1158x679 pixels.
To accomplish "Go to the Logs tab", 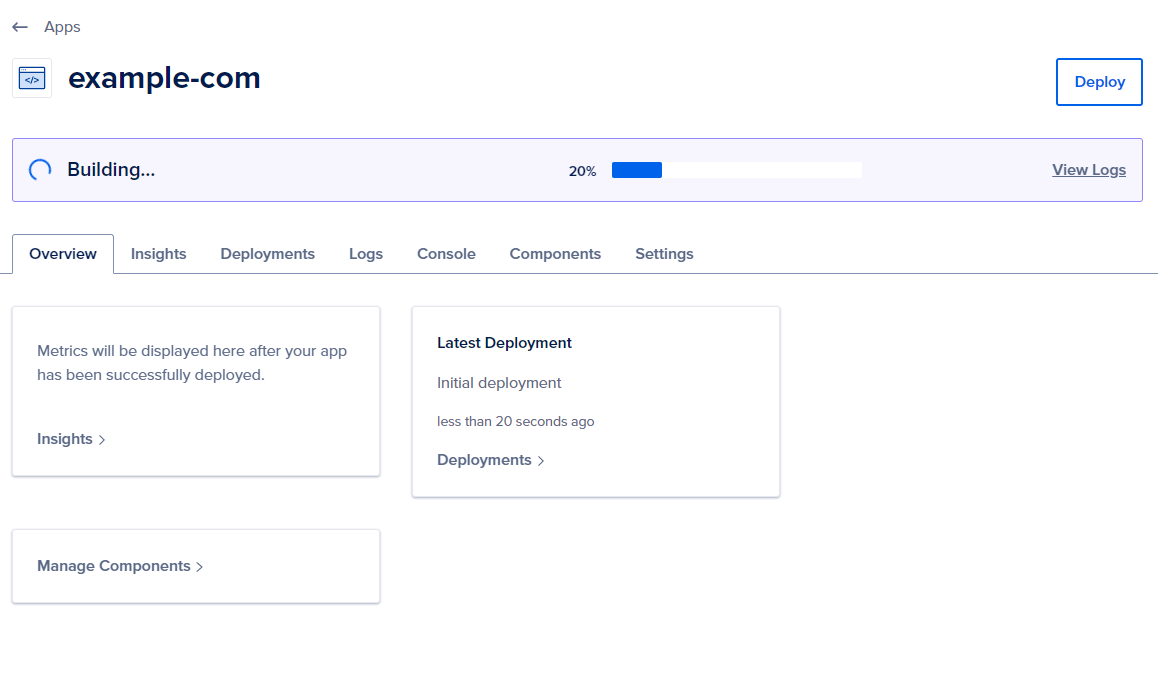I will [365, 254].
